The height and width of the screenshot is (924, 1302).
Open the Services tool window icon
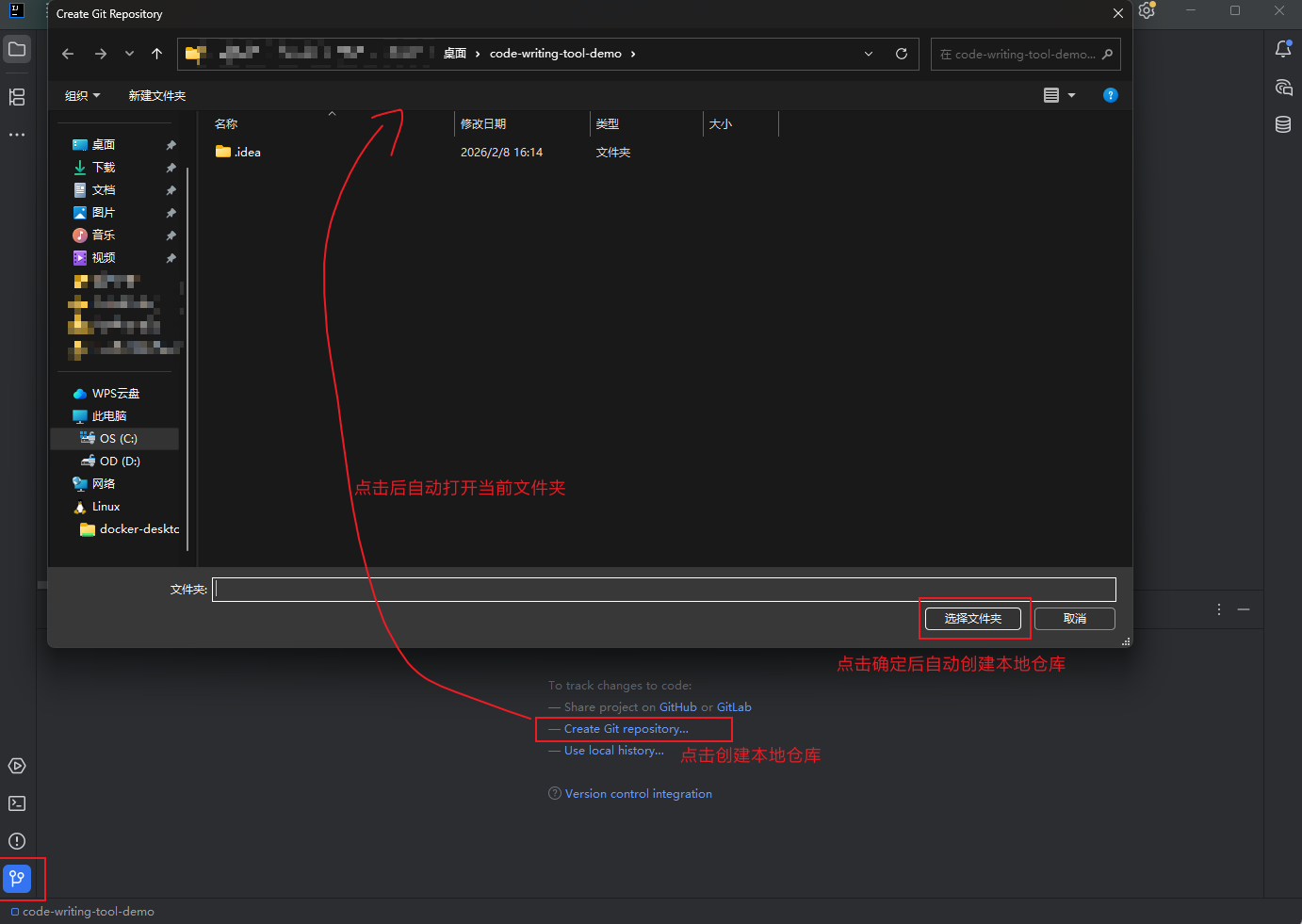[17, 766]
